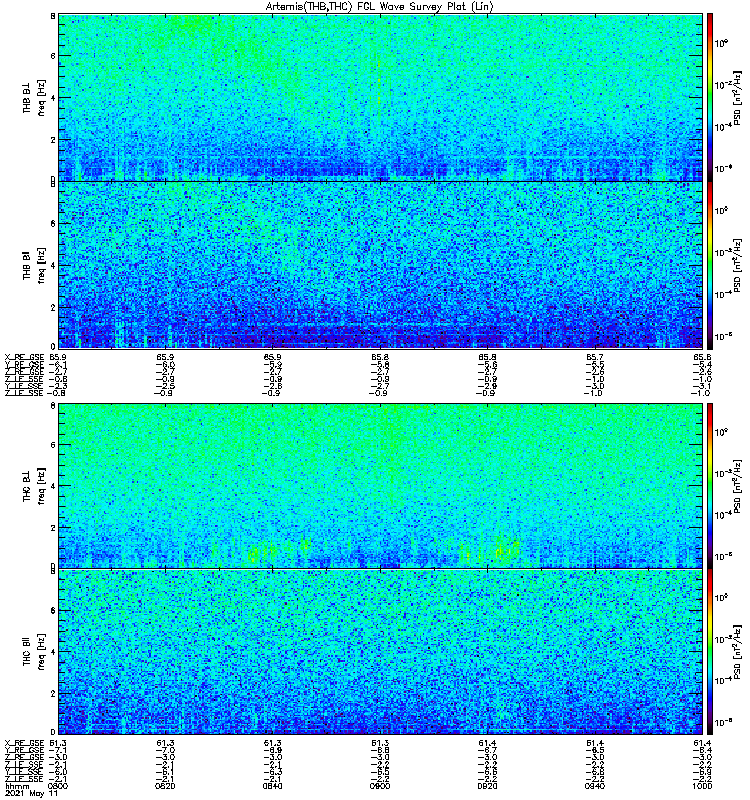Click the 'THC B∥ freq [Hz]' axis label
The image size is (750, 800).
tap(34, 652)
